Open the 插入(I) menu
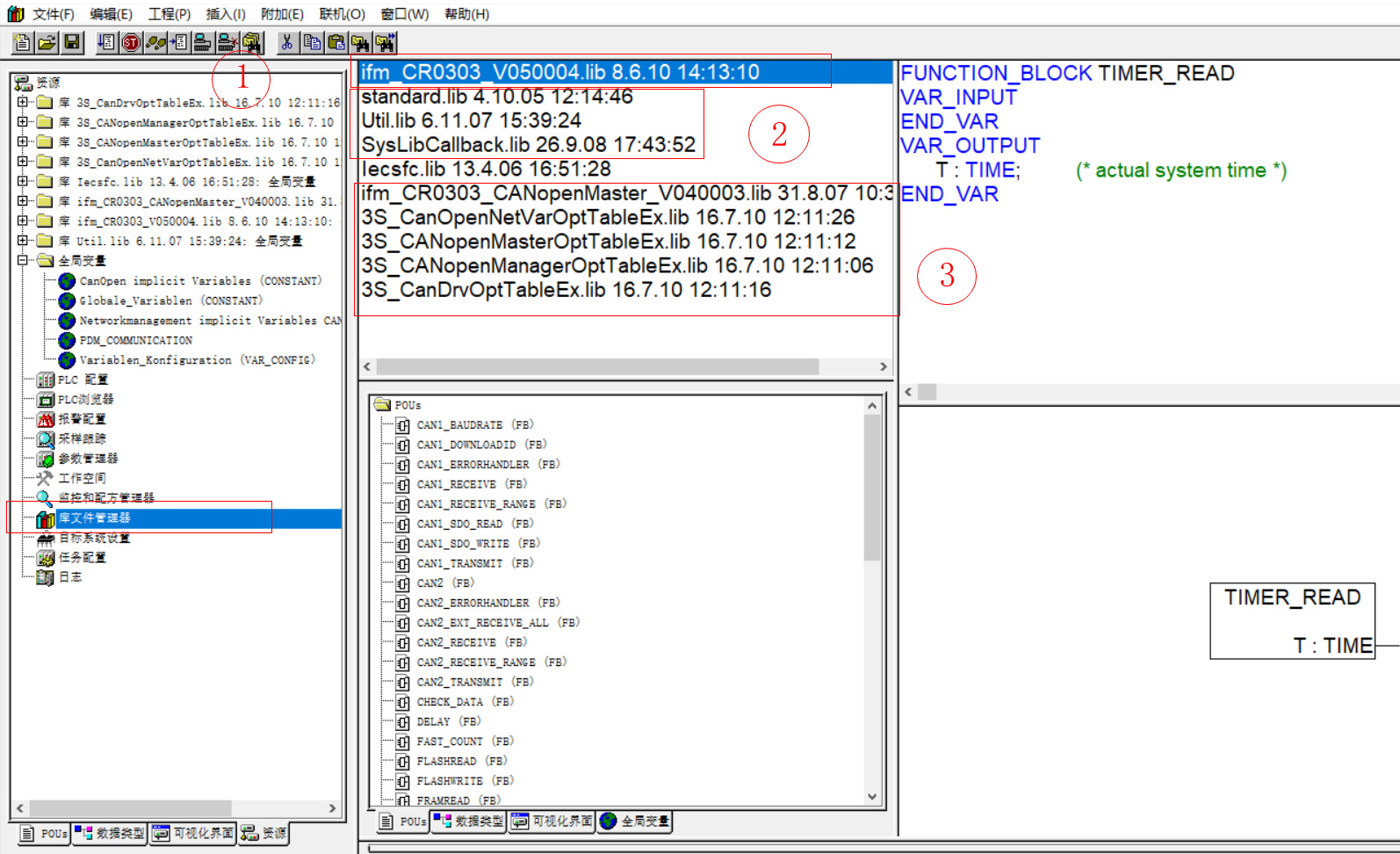The width and height of the screenshot is (1400, 854). (x=226, y=14)
